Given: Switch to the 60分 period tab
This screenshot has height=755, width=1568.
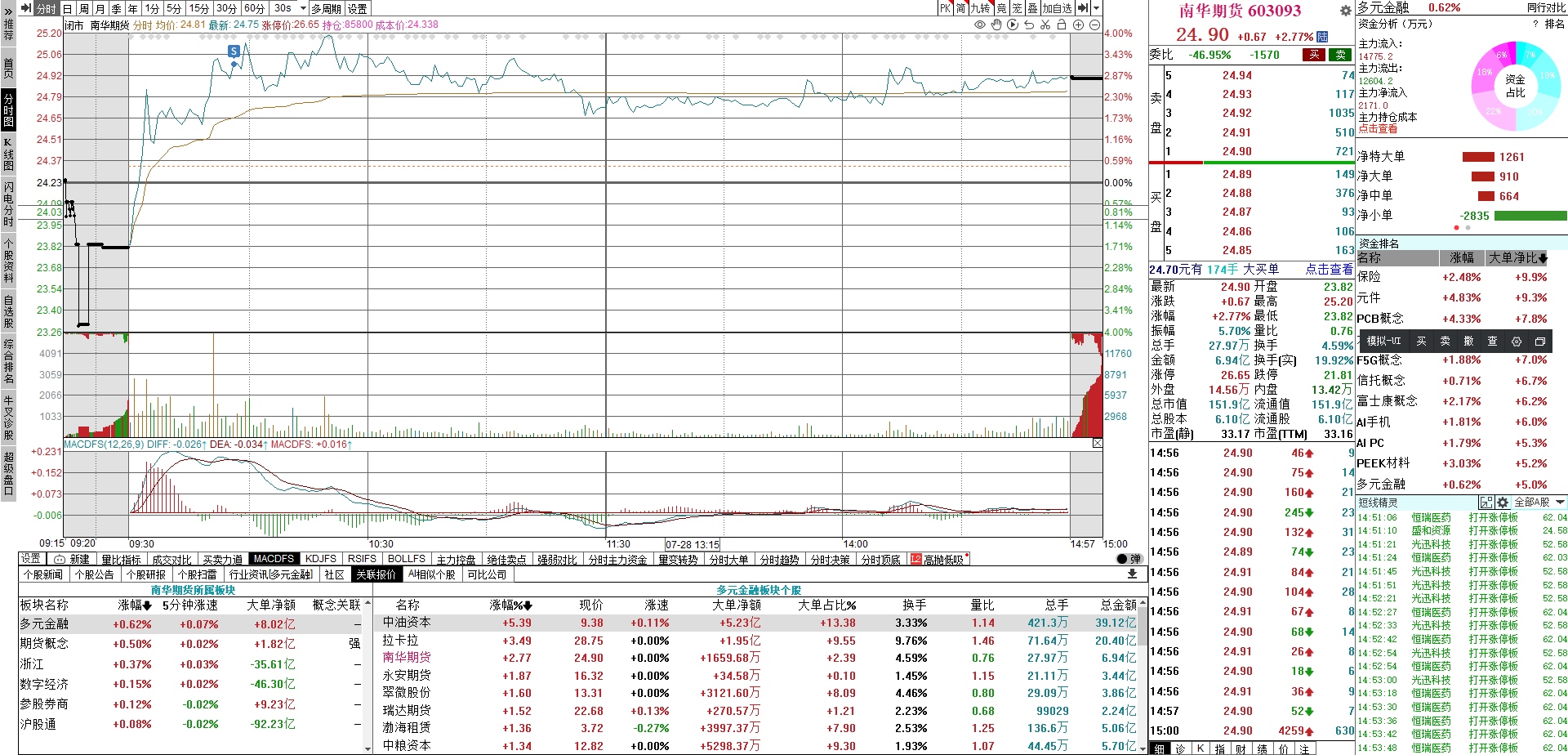Looking at the screenshot, I should coord(254,8).
